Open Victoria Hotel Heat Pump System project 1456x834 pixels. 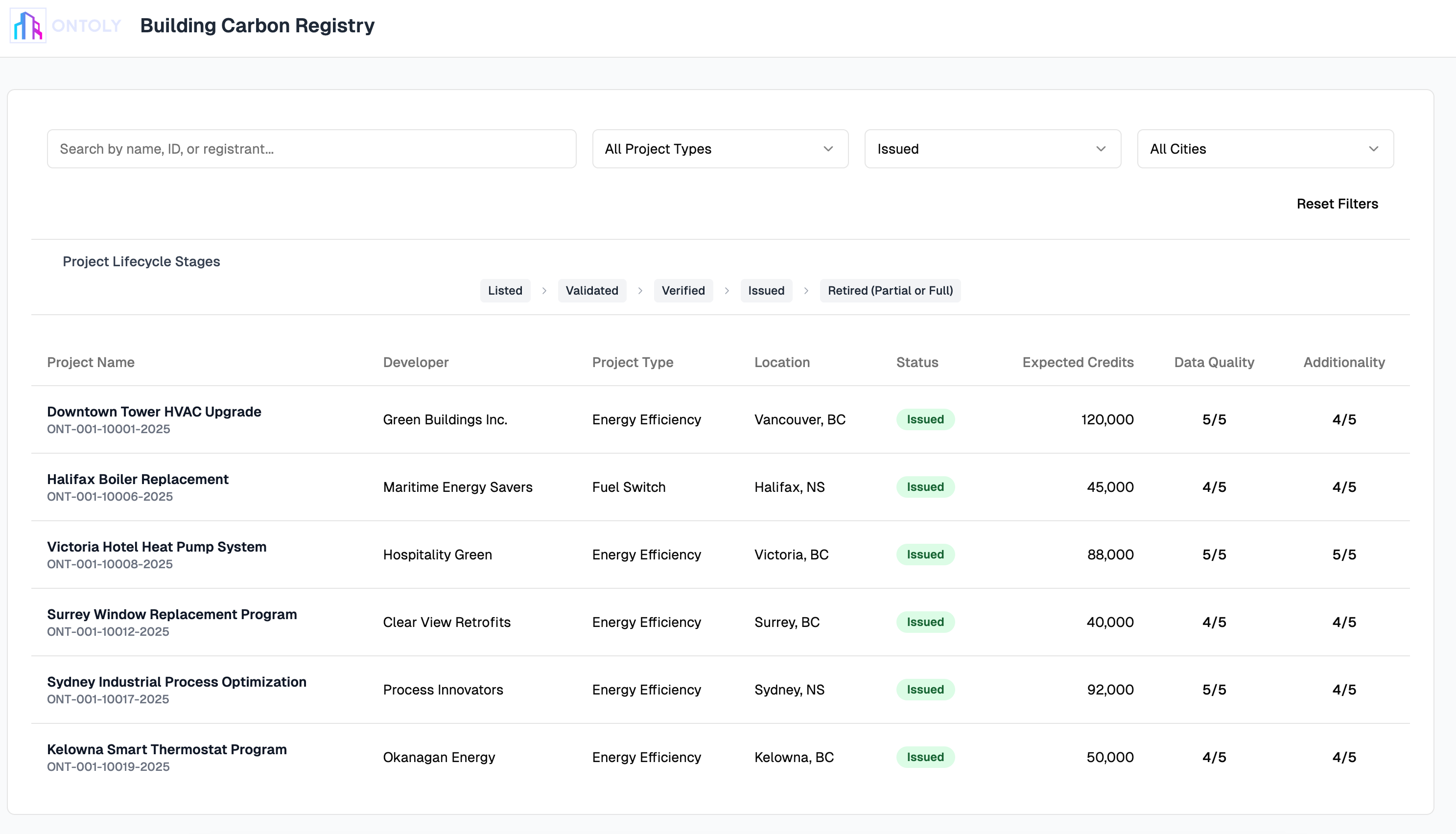tap(156, 547)
